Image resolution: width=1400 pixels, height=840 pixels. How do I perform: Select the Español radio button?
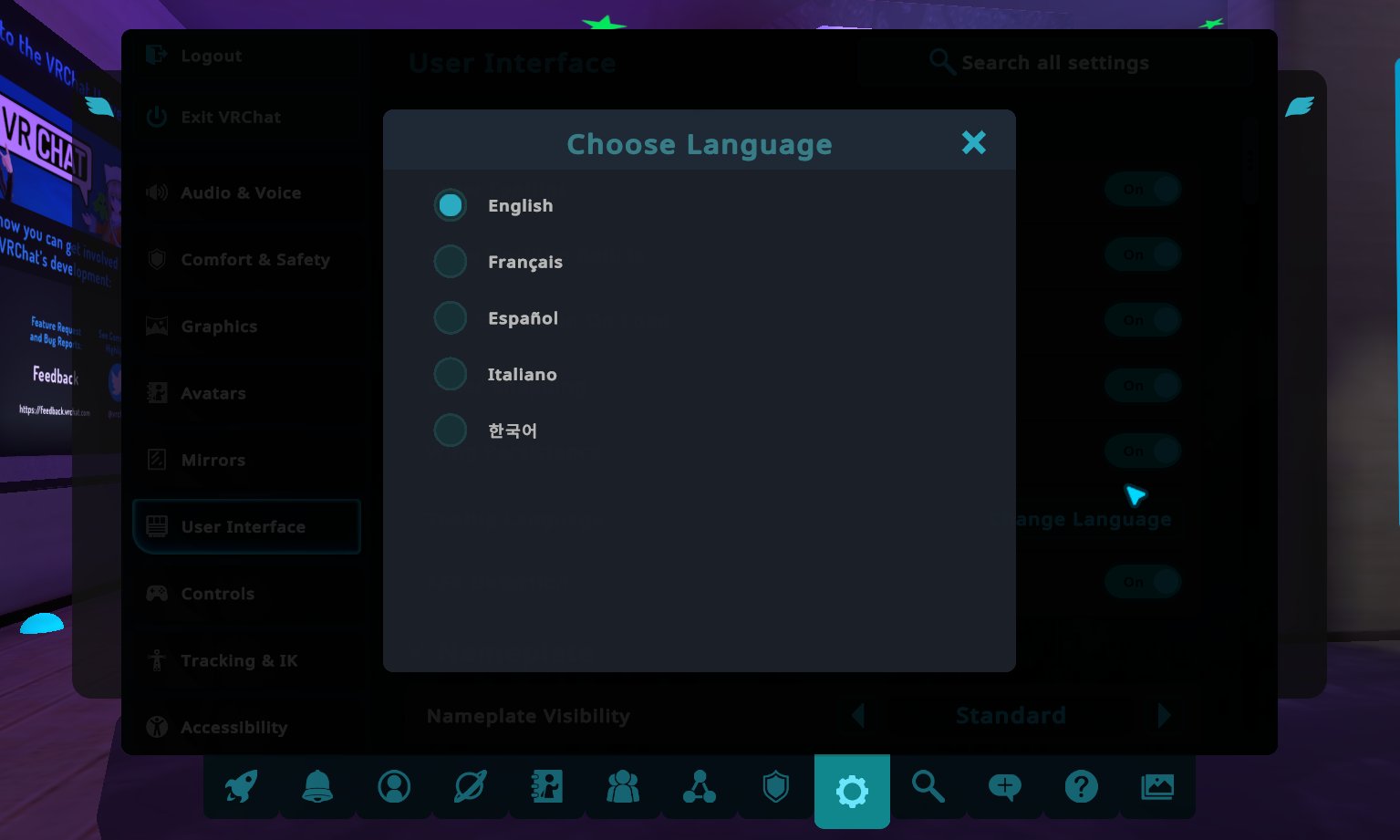[451, 318]
